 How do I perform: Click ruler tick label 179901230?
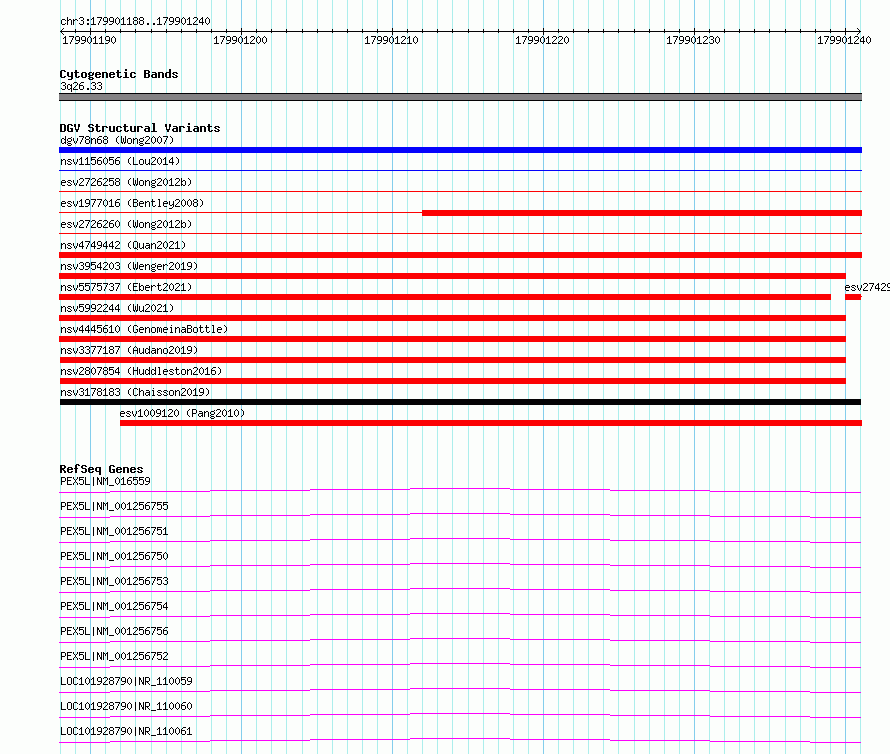693,40
